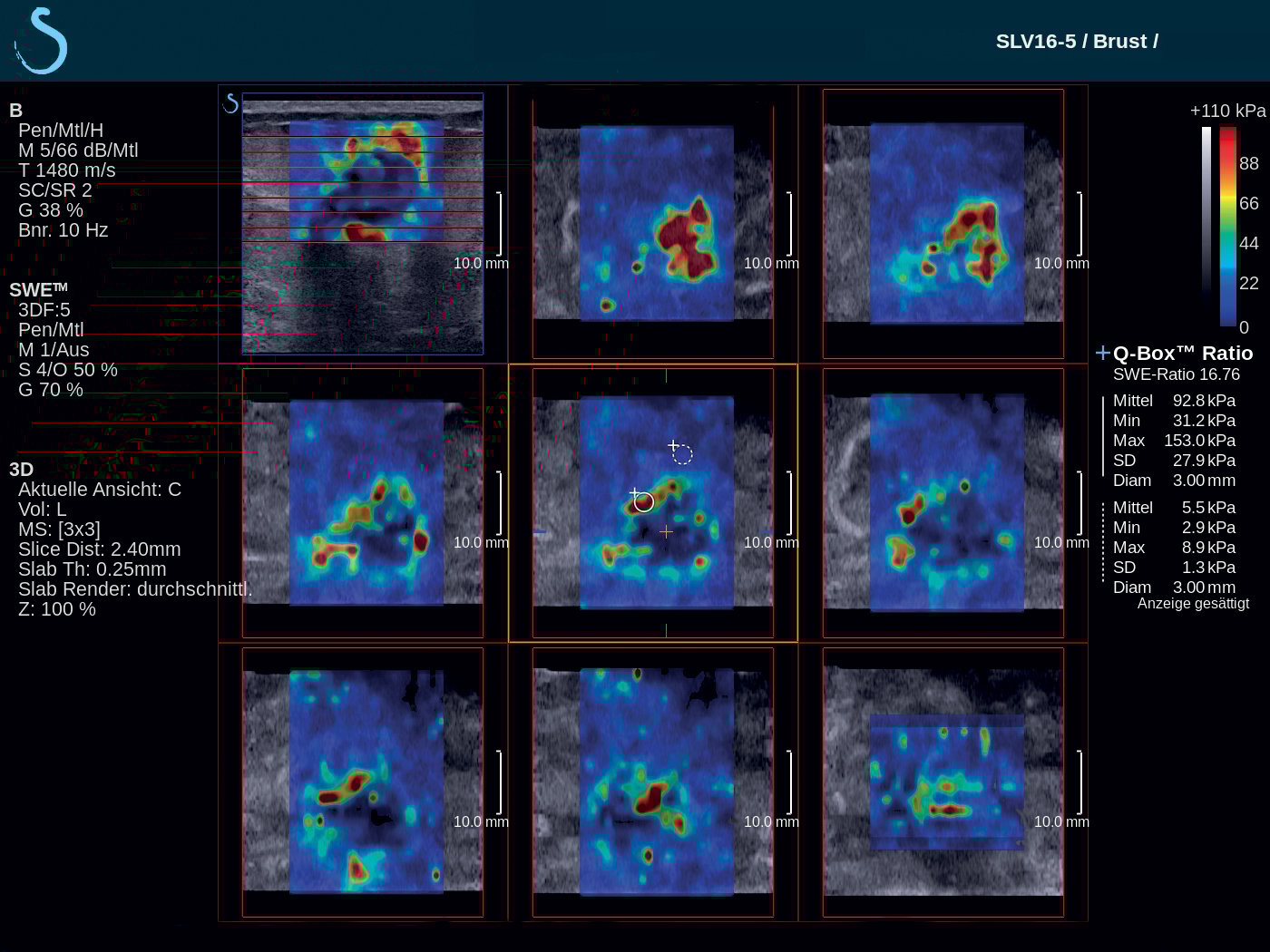This screenshot has height=952, width=1270.
Task: Click the kPa elasticity color scale bar
Action: [x=1228, y=226]
